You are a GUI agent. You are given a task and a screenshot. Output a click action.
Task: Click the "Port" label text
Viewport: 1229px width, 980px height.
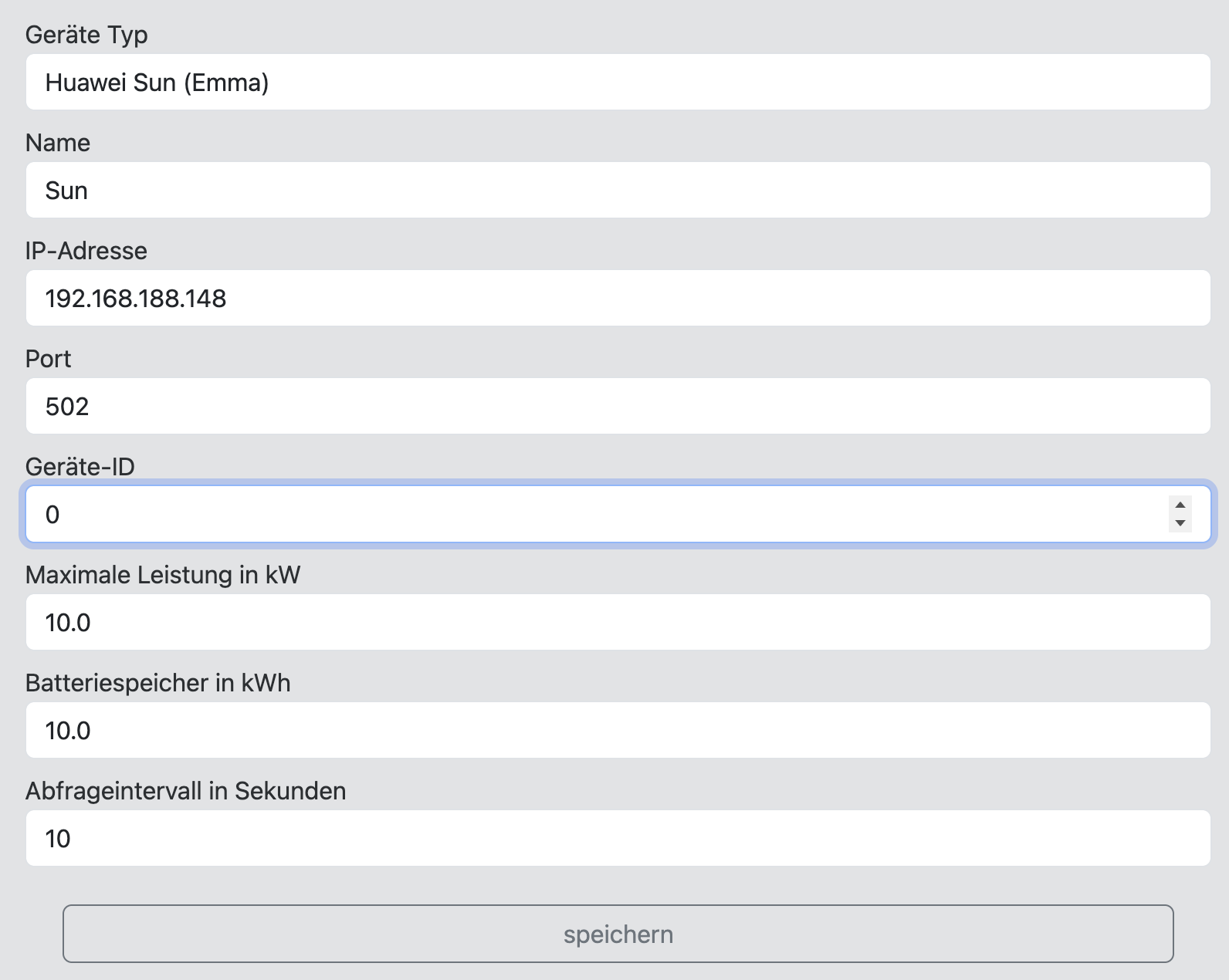[49, 359]
